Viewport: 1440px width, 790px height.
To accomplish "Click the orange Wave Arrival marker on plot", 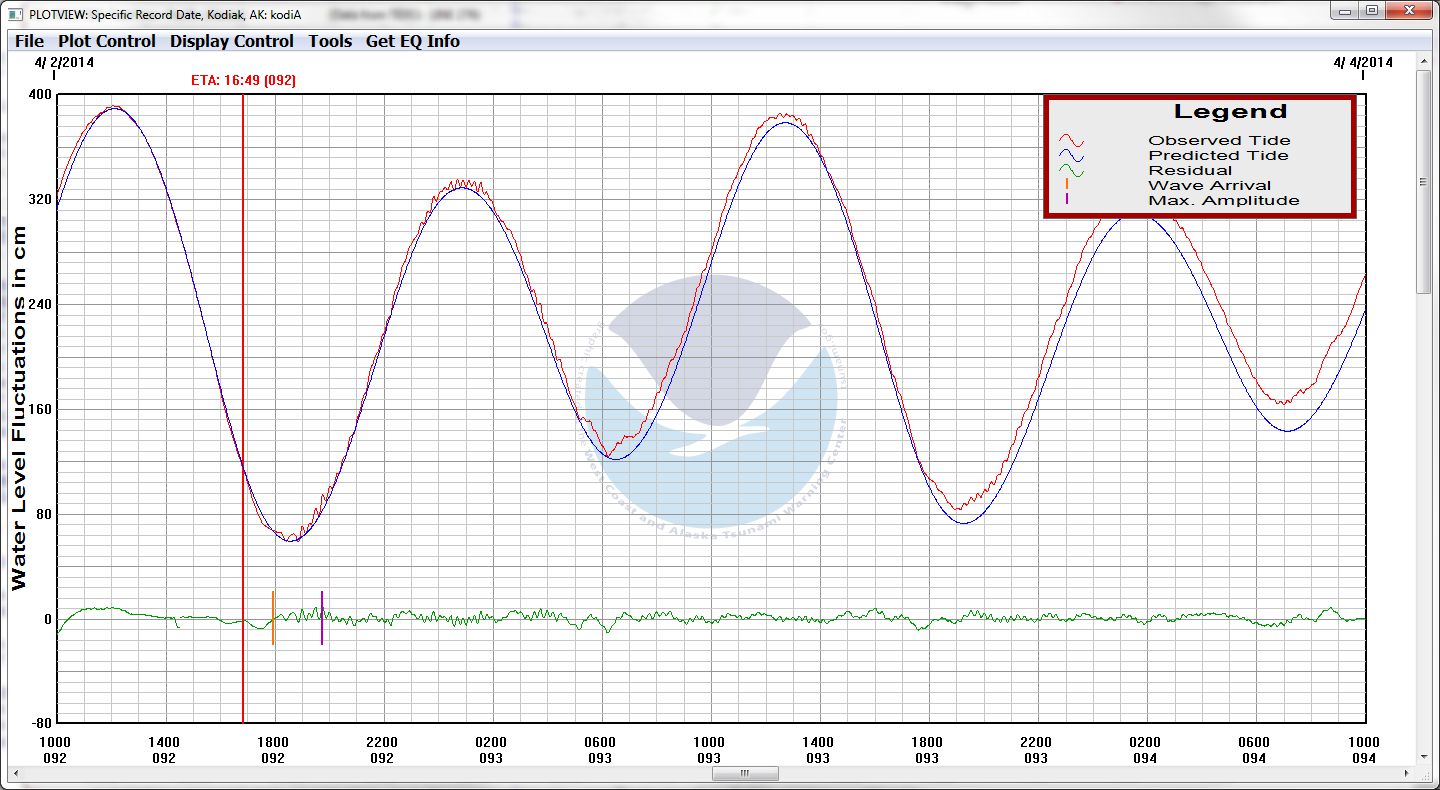I will coord(272,618).
